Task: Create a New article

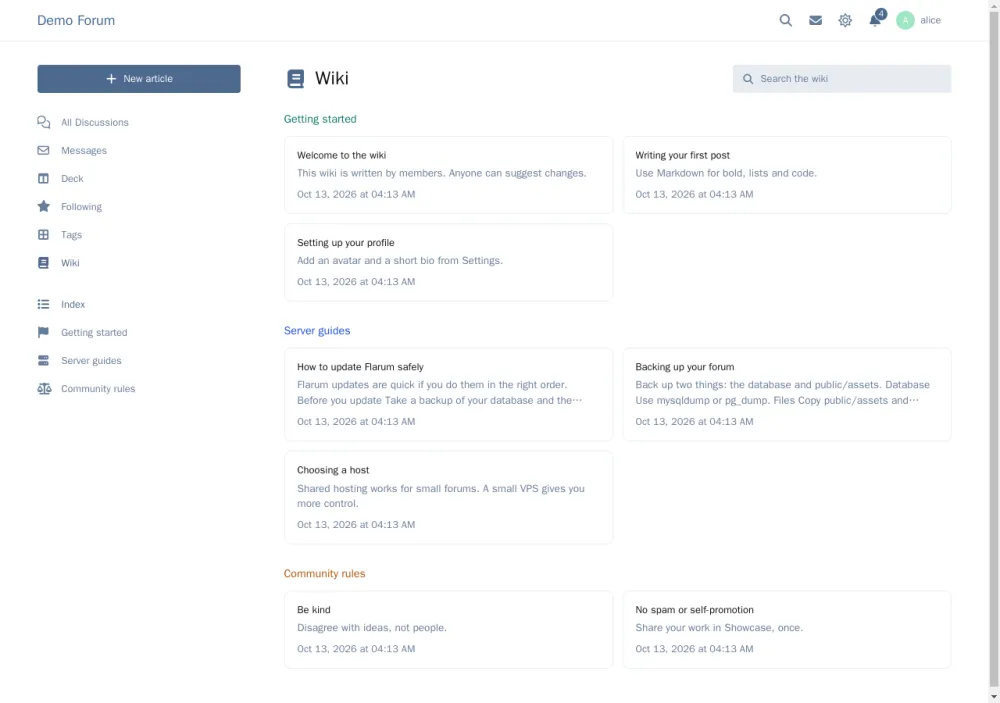Action: point(139,78)
